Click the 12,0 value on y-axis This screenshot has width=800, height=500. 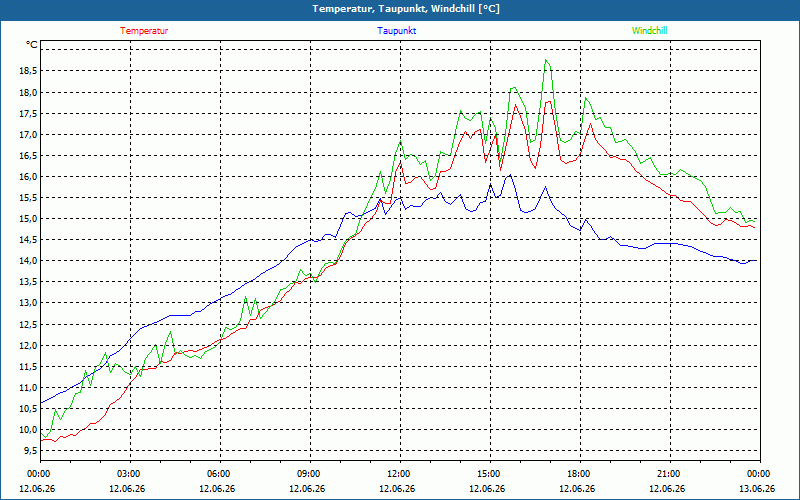click(28, 345)
